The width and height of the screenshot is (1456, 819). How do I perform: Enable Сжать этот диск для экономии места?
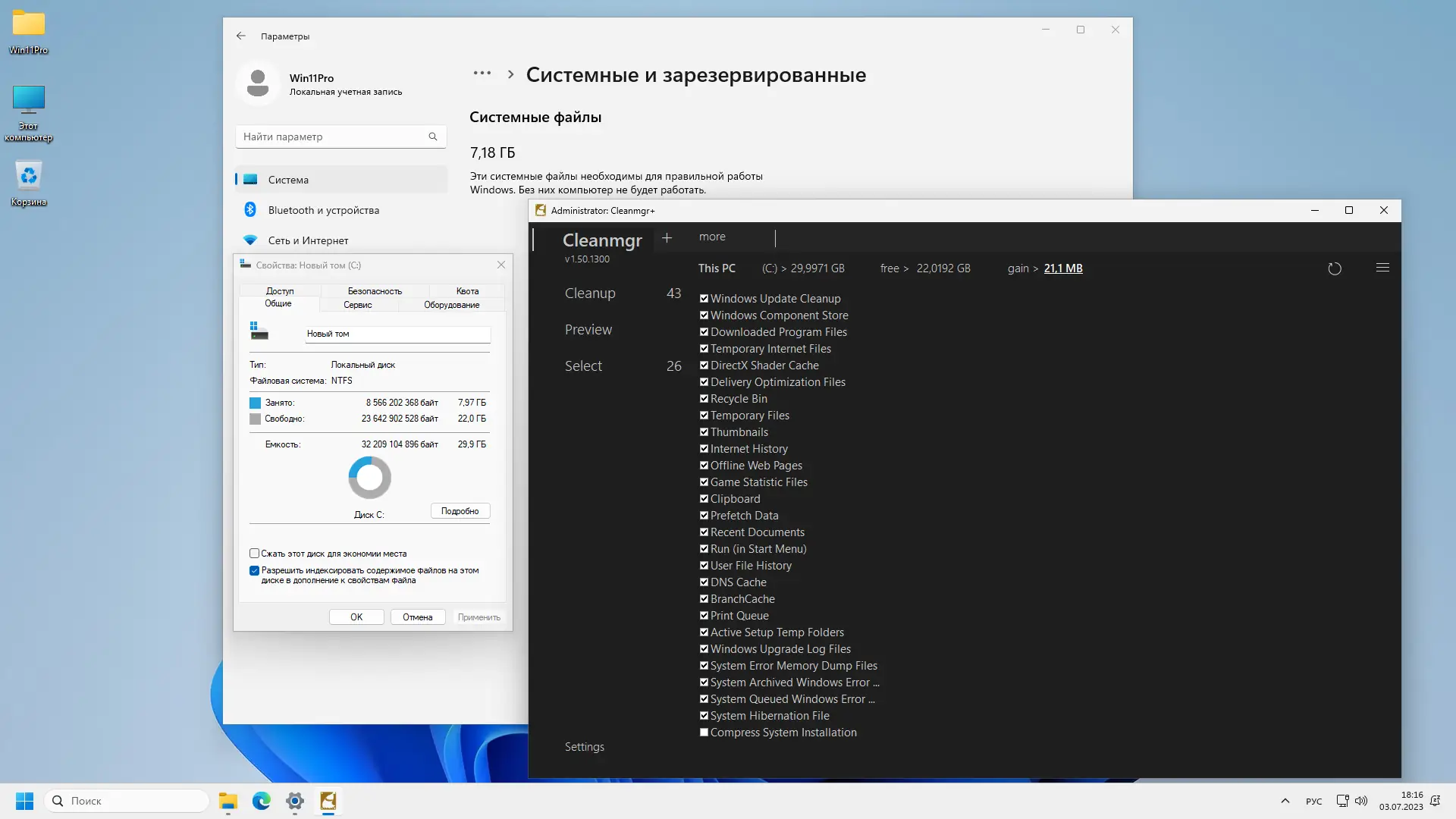pos(254,554)
